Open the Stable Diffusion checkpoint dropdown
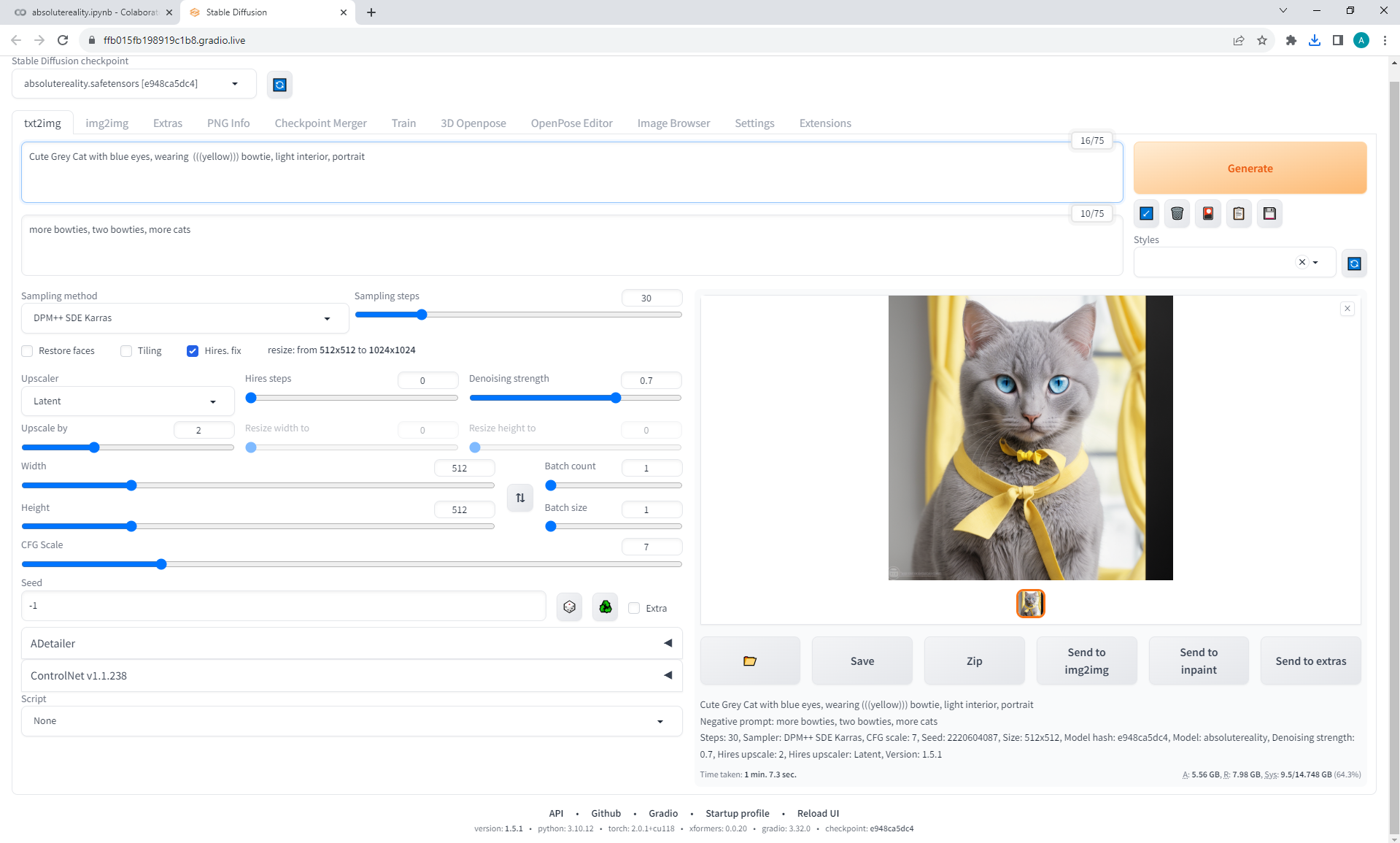The width and height of the screenshot is (1400, 843). (134, 84)
